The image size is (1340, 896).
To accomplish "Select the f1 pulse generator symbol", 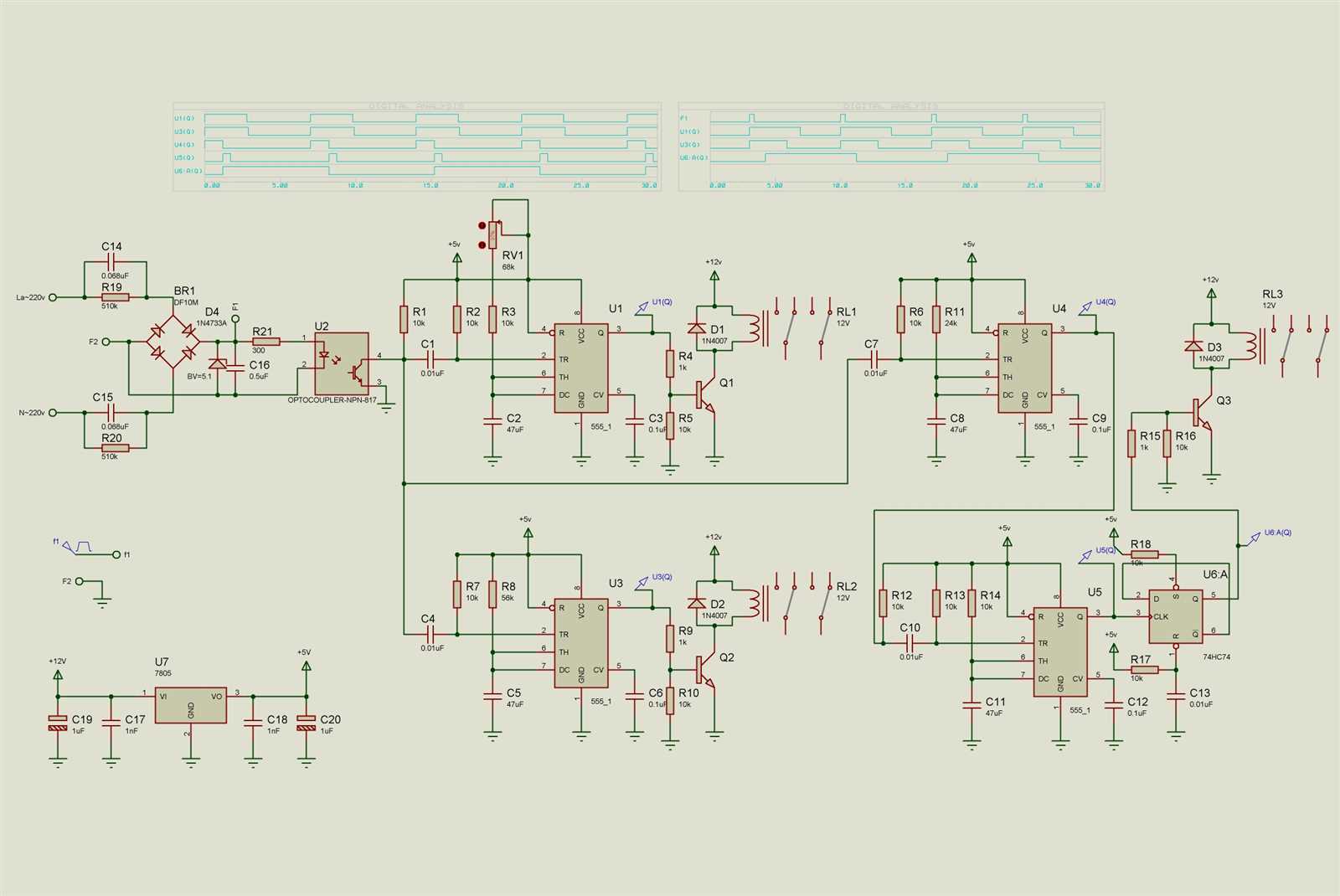I will click(75, 546).
